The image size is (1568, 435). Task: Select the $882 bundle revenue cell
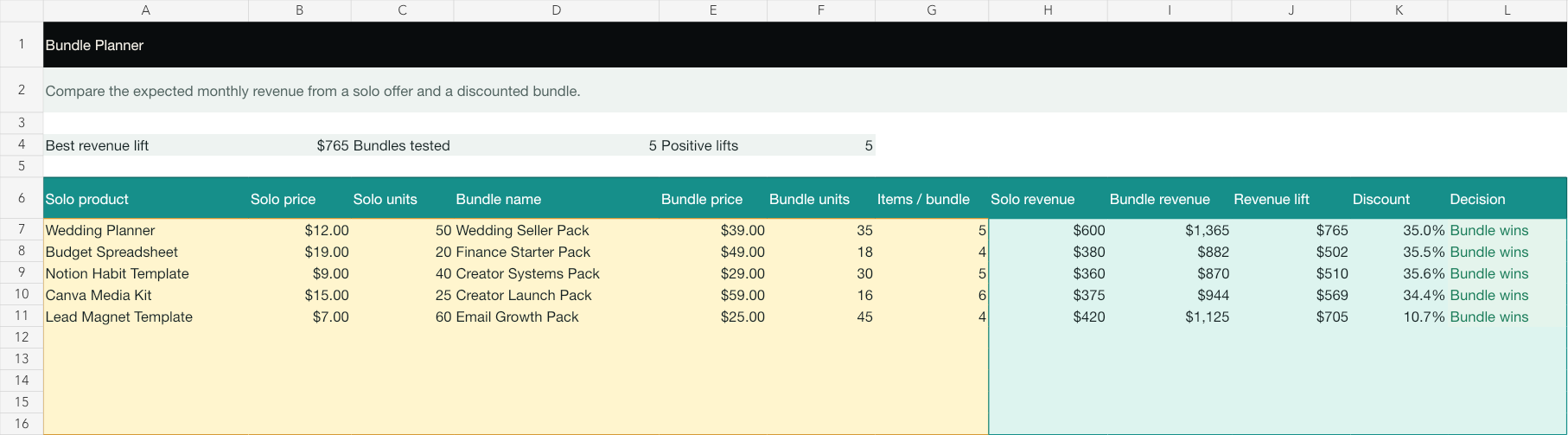coord(1170,252)
